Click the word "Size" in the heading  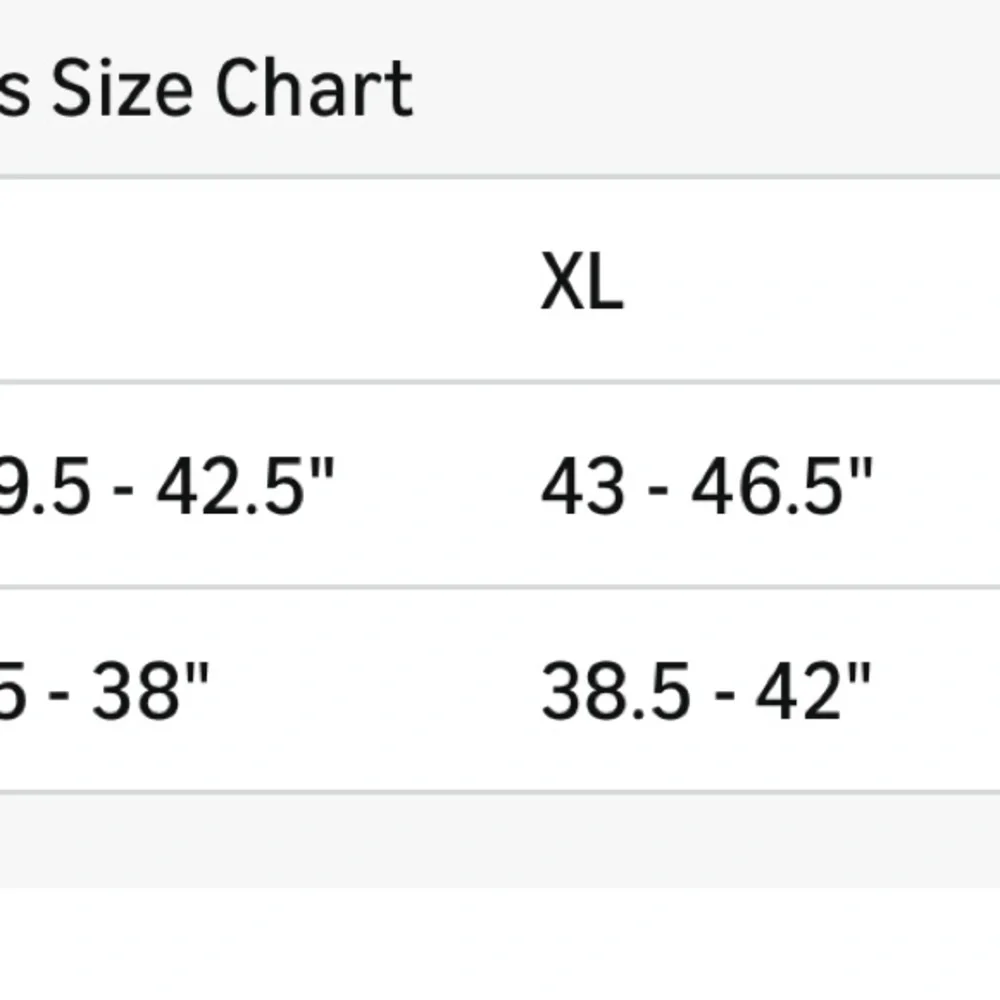[122, 88]
